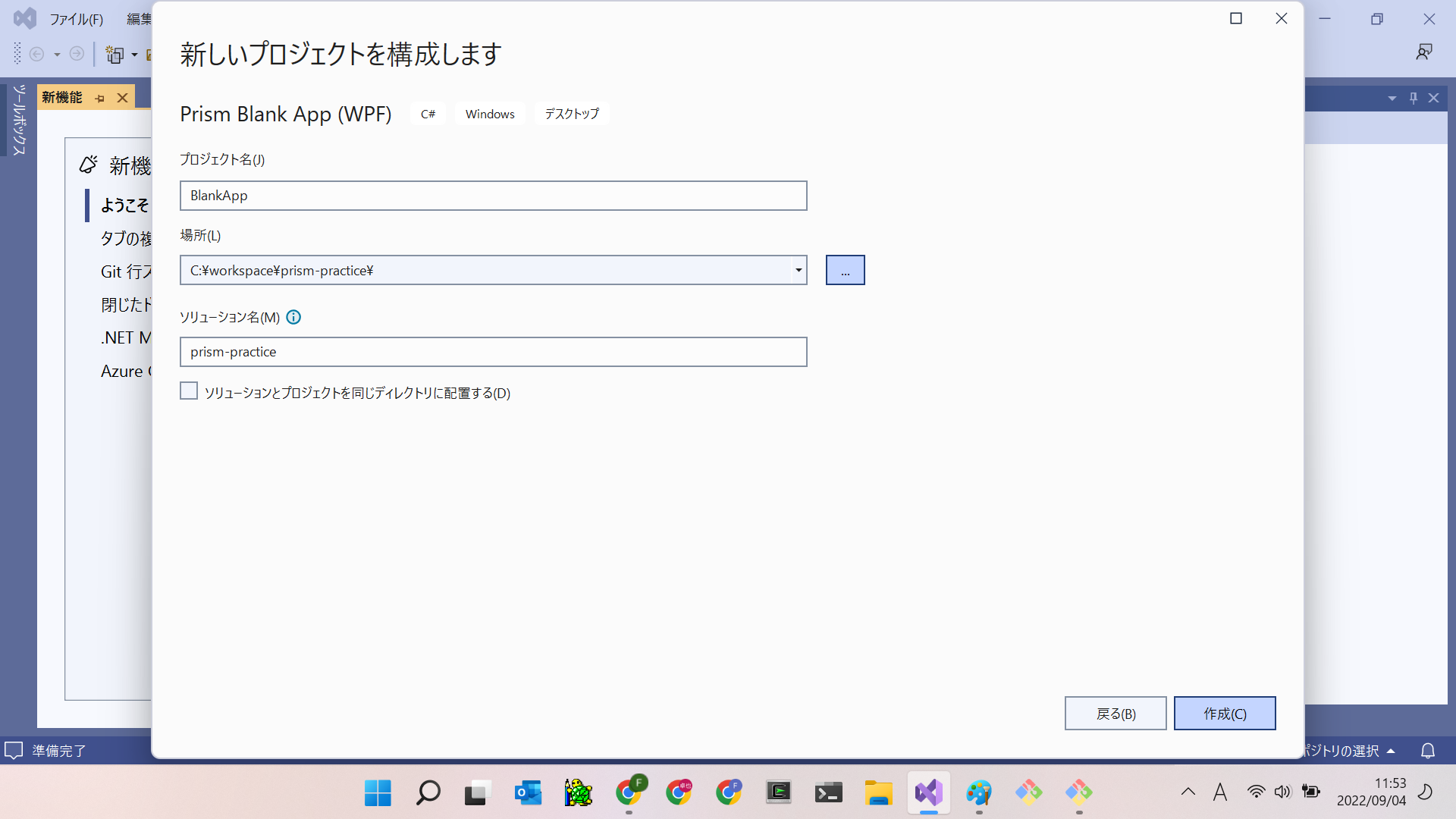
Task: Open the first Git diamond icon on taskbar
Action: coord(1029,793)
